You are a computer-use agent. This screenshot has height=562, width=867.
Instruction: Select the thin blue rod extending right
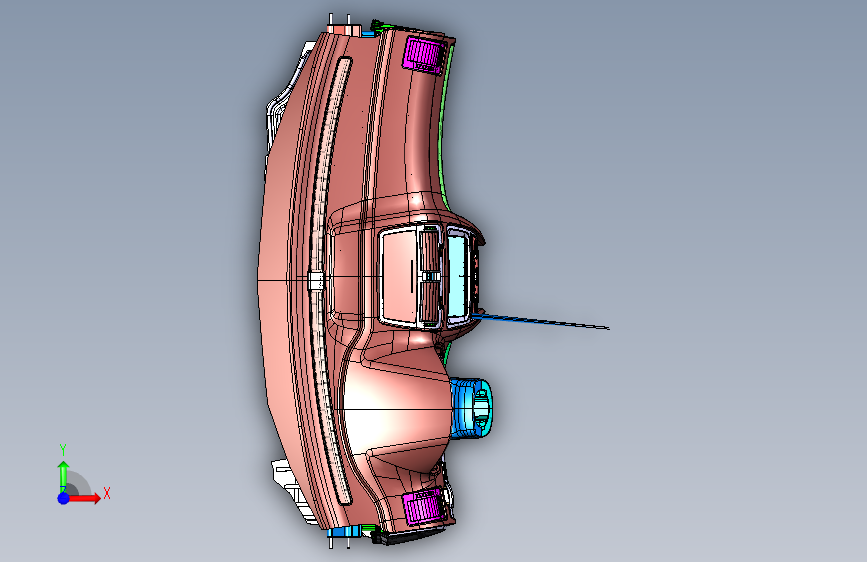click(x=540, y=321)
